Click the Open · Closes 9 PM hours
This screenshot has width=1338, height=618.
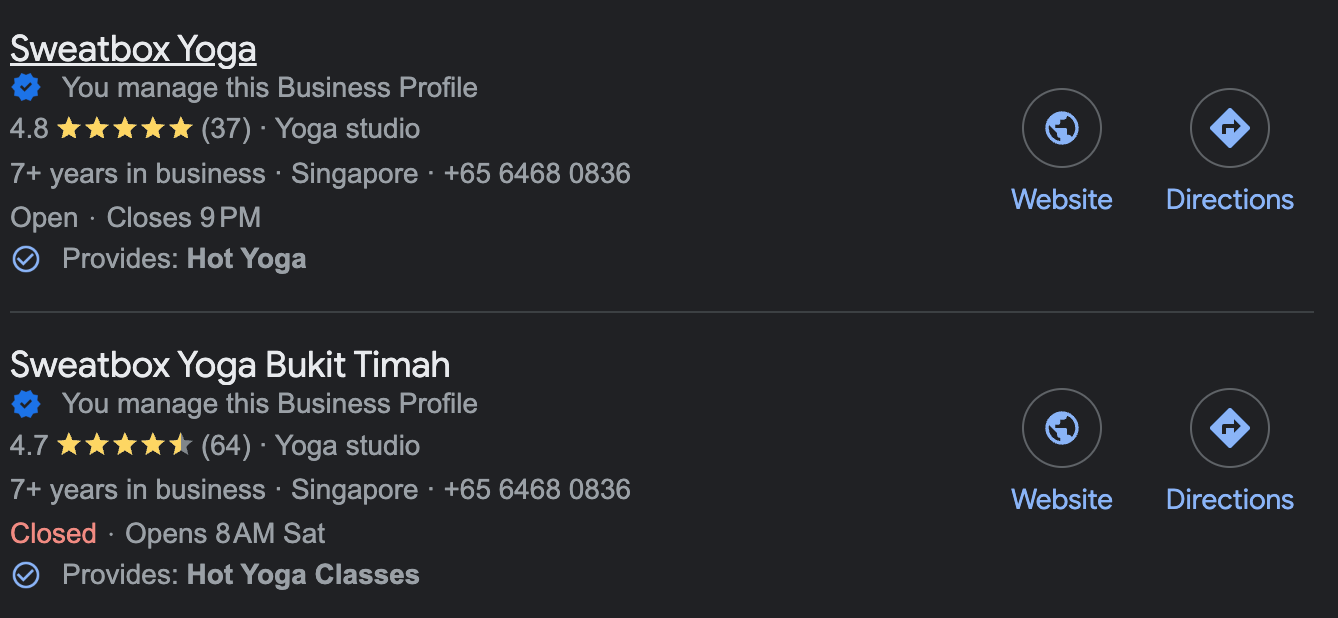point(135,217)
